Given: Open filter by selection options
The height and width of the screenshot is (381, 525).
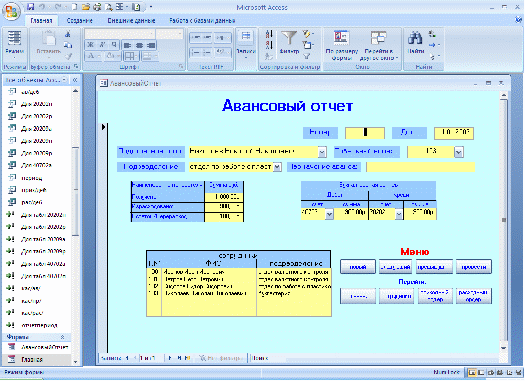Looking at the screenshot, I should 307,33.
